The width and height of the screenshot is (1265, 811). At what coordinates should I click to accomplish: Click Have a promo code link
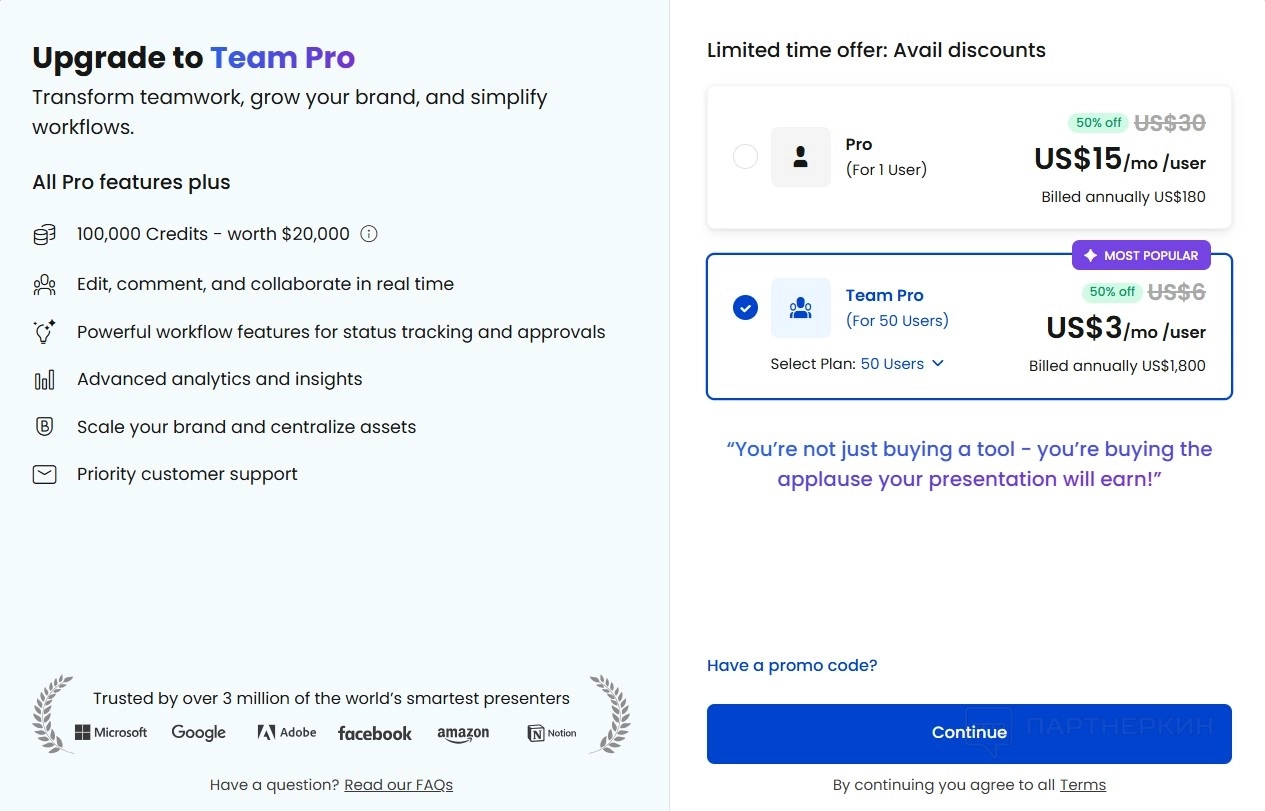click(792, 666)
